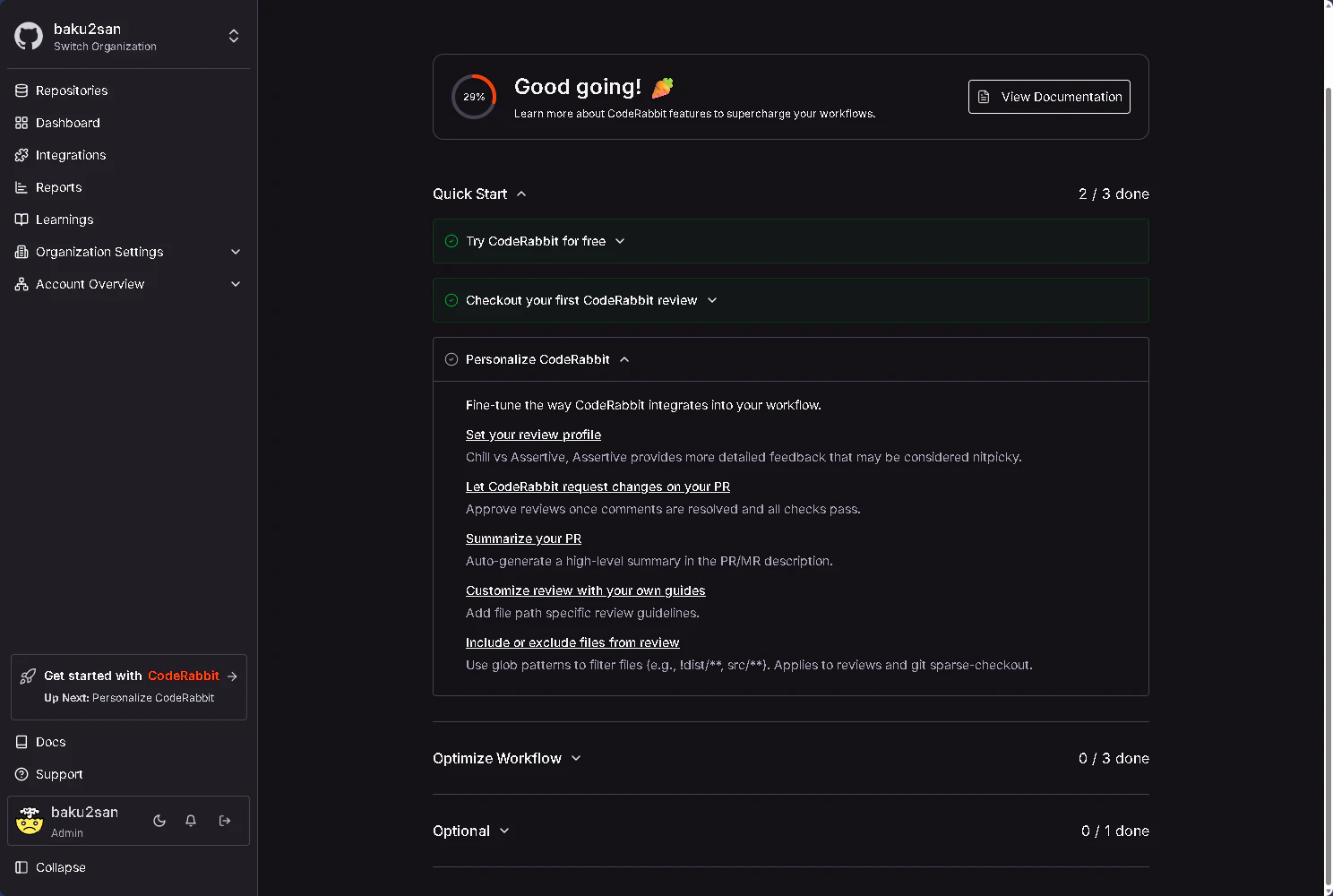Click the GitHub organization logo
The image size is (1333, 896).
tap(29, 36)
